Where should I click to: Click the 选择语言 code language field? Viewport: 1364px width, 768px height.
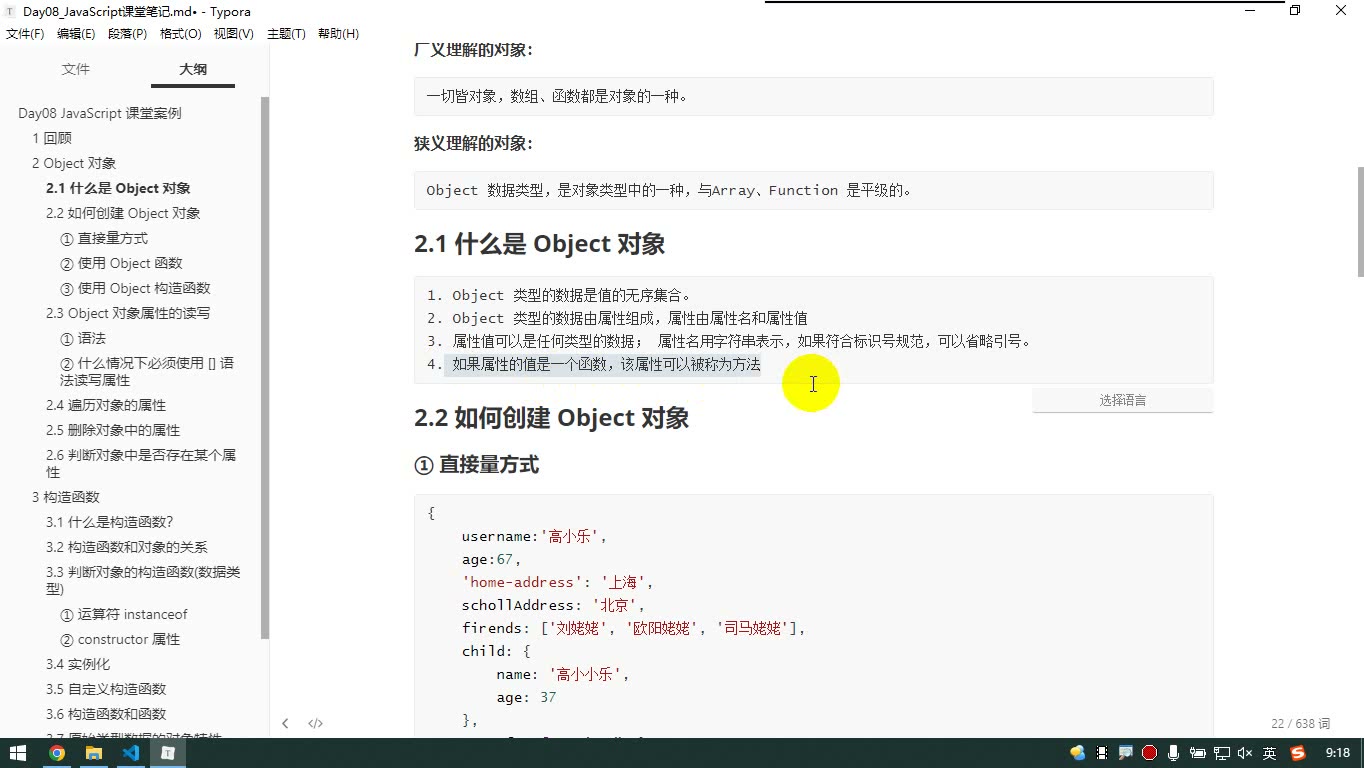(x=1122, y=400)
